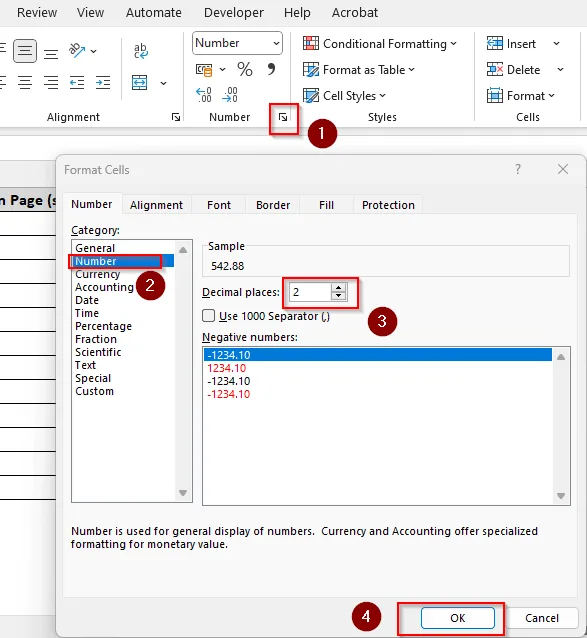Expand the Merge & Center dropdown arrow
Image resolution: width=587 pixels, height=638 pixels.
164,83
